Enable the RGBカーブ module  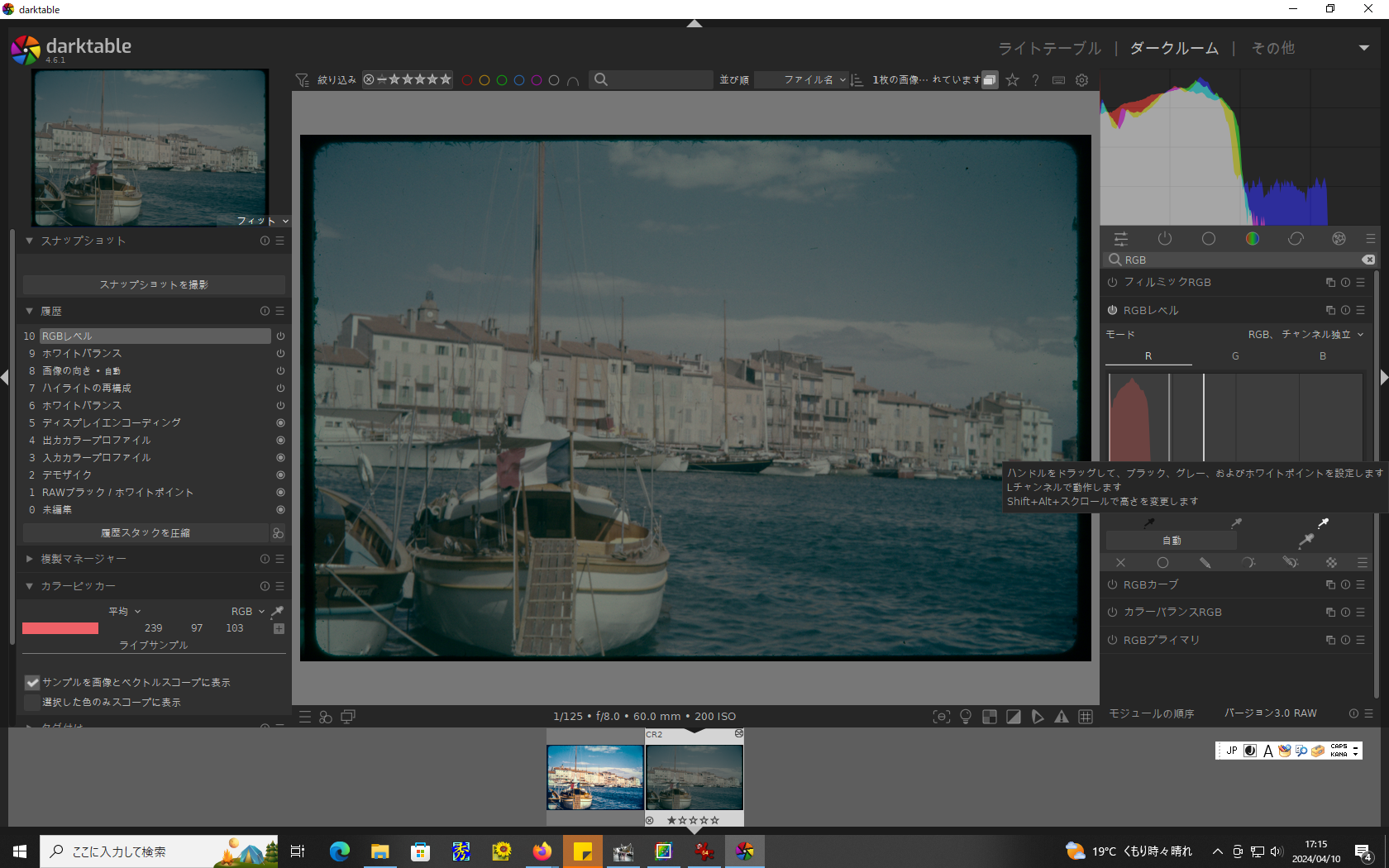1113,585
